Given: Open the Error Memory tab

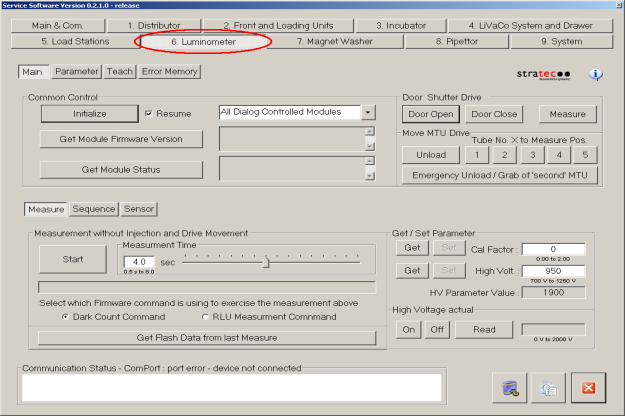Looking at the screenshot, I should (x=170, y=72).
